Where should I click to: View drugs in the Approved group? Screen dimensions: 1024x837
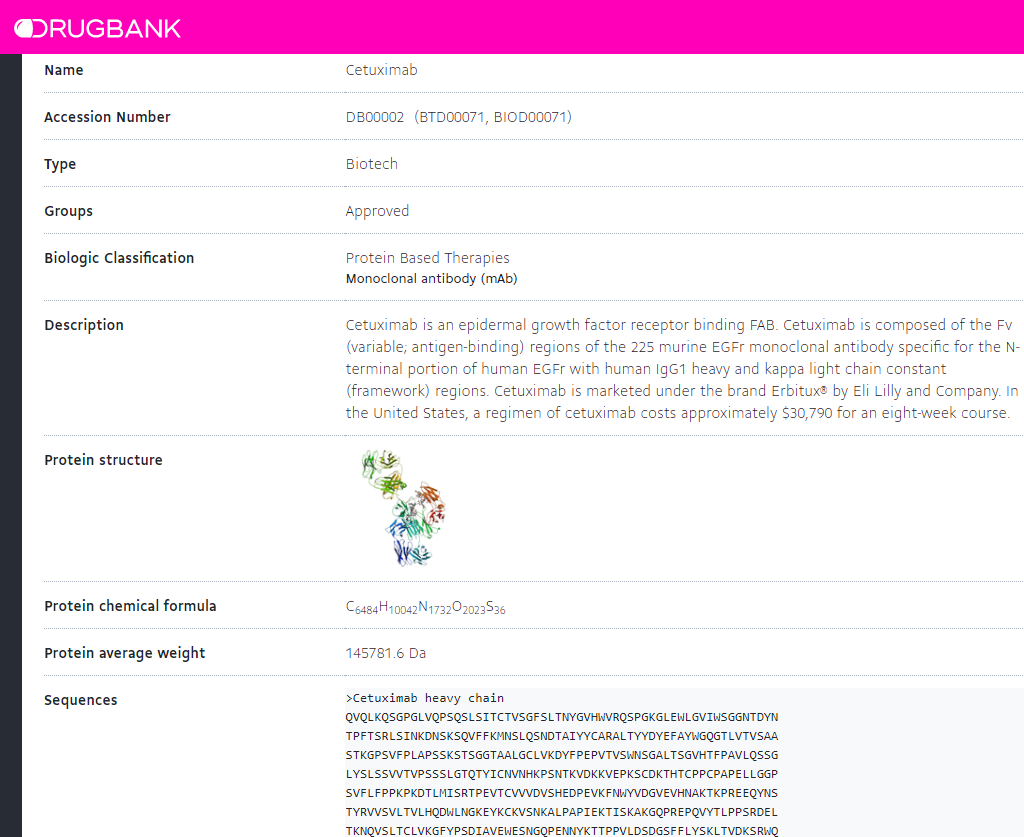(x=377, y=211)
